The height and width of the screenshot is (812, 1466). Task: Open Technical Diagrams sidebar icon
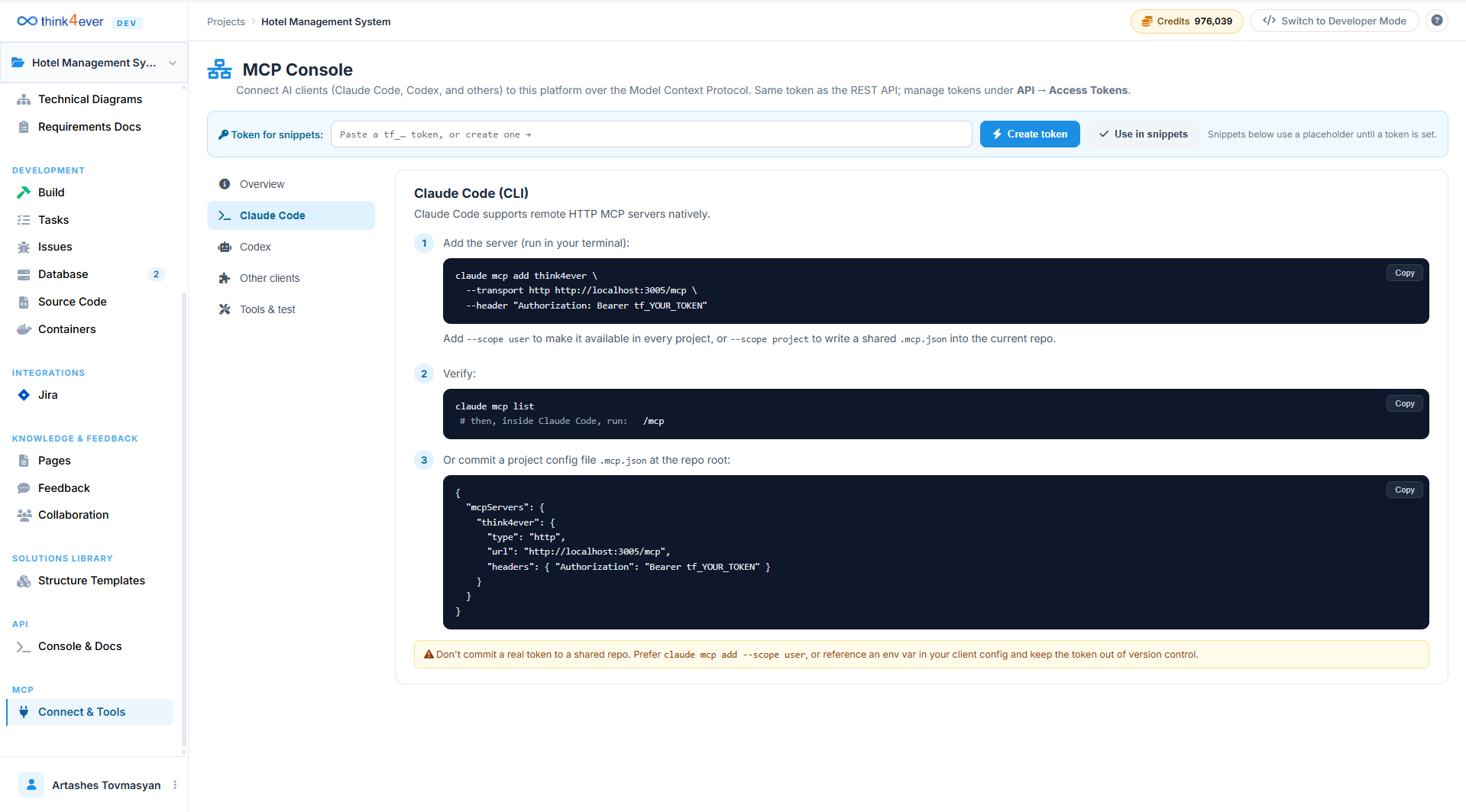pyautogui.click(x=24, y=99)
